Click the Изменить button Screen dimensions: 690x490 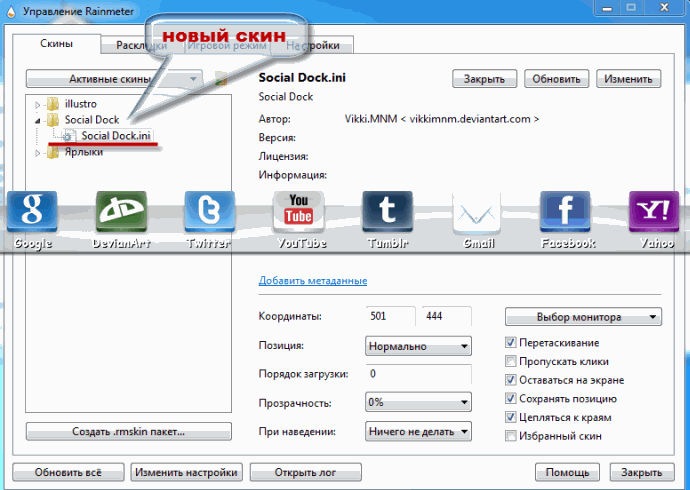click(628, 79)
